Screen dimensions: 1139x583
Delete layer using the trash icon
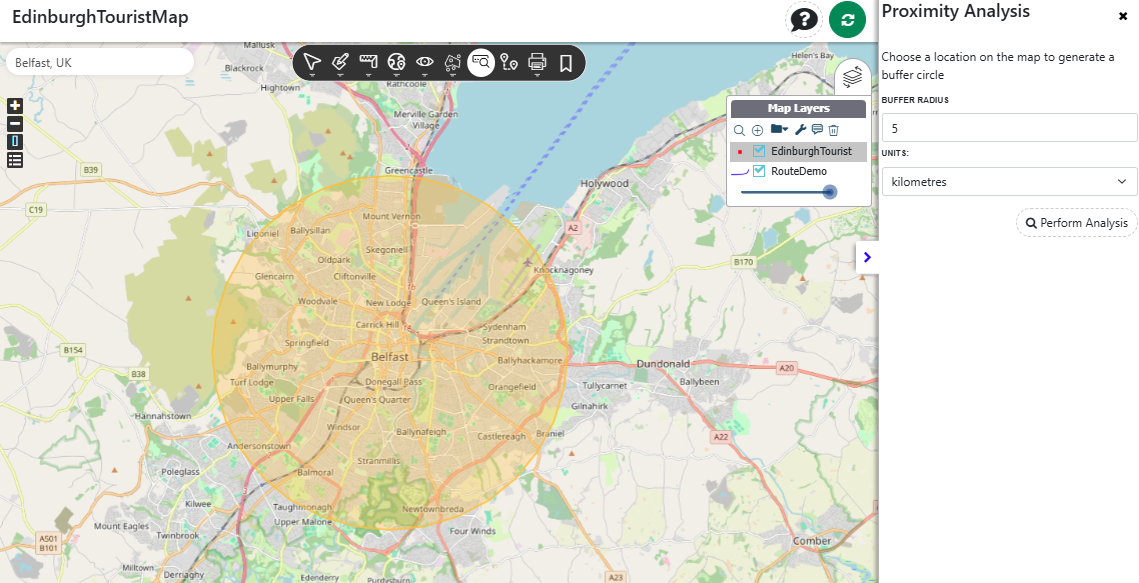tap(834, 130)
